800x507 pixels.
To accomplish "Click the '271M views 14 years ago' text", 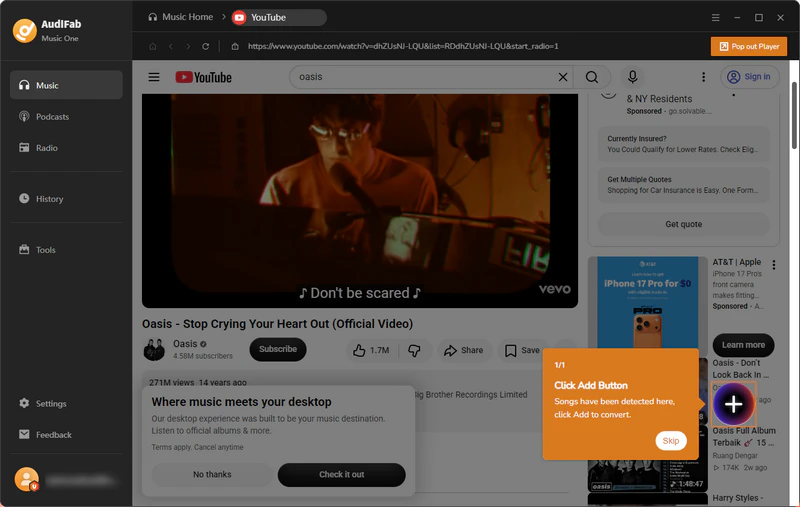I will pos(197,383).
